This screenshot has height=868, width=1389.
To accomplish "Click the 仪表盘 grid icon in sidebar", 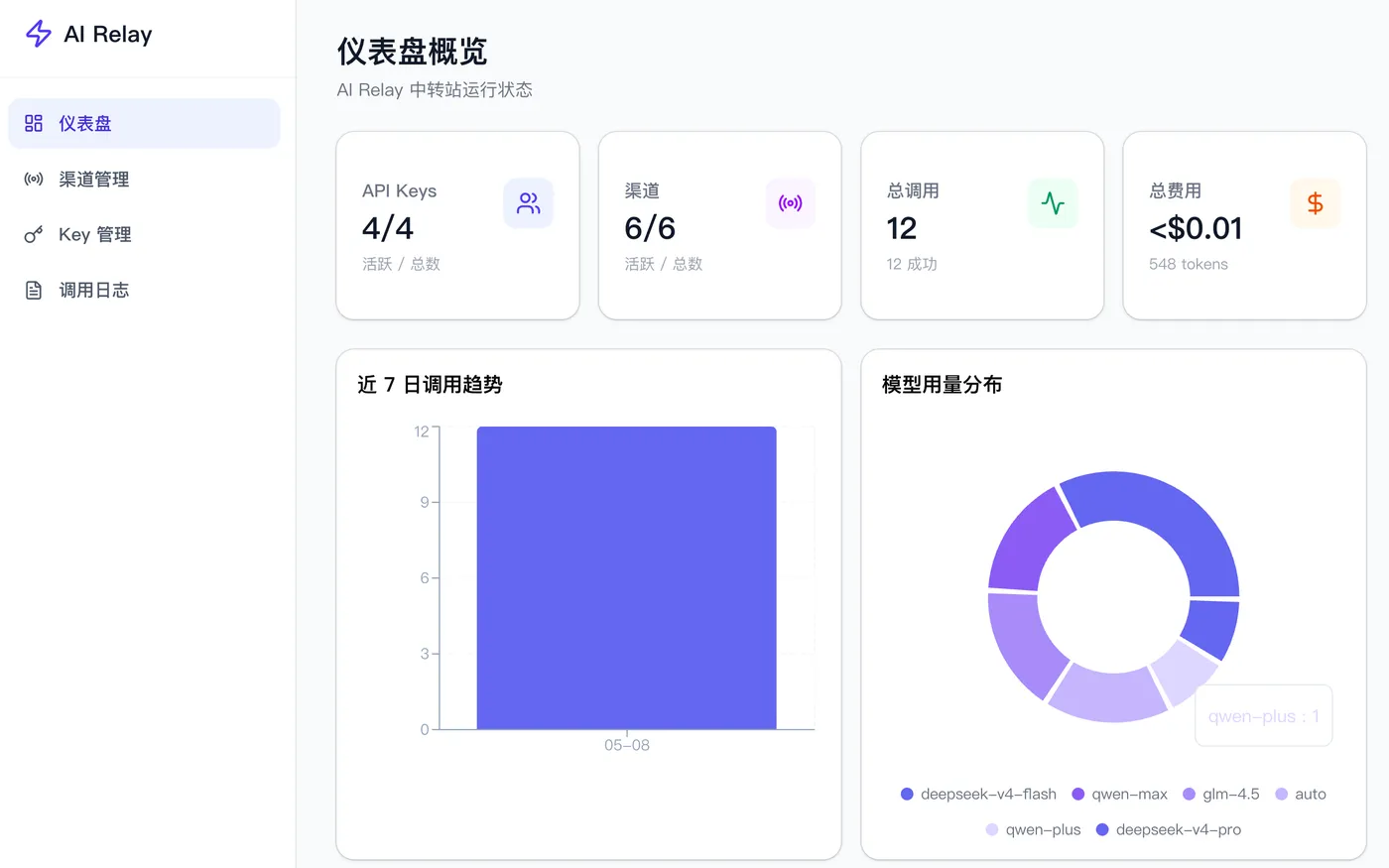I will (34, 123).
